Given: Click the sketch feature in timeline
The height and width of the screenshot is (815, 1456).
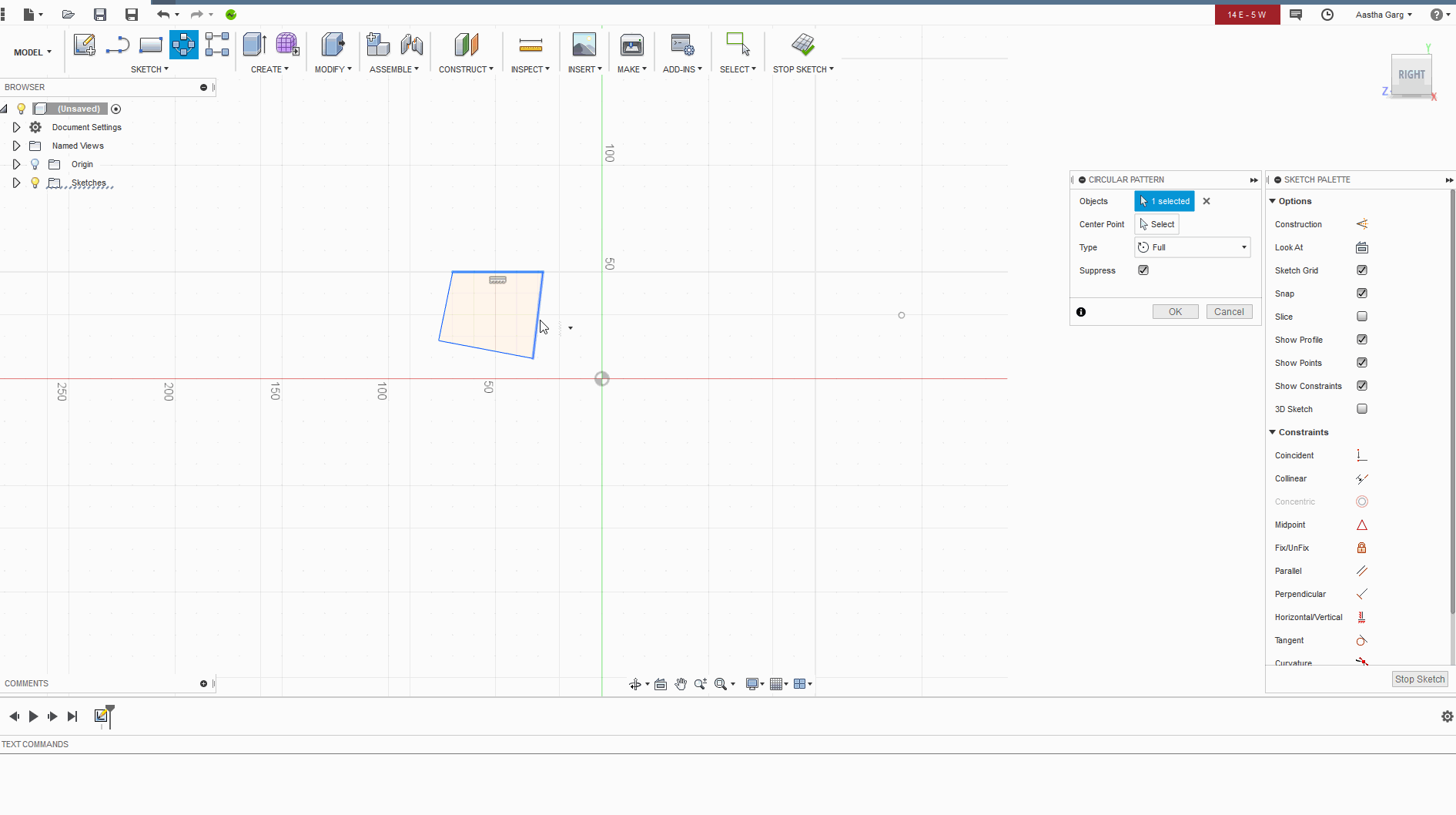Looking at the screenshot, I should coord(101,716).
